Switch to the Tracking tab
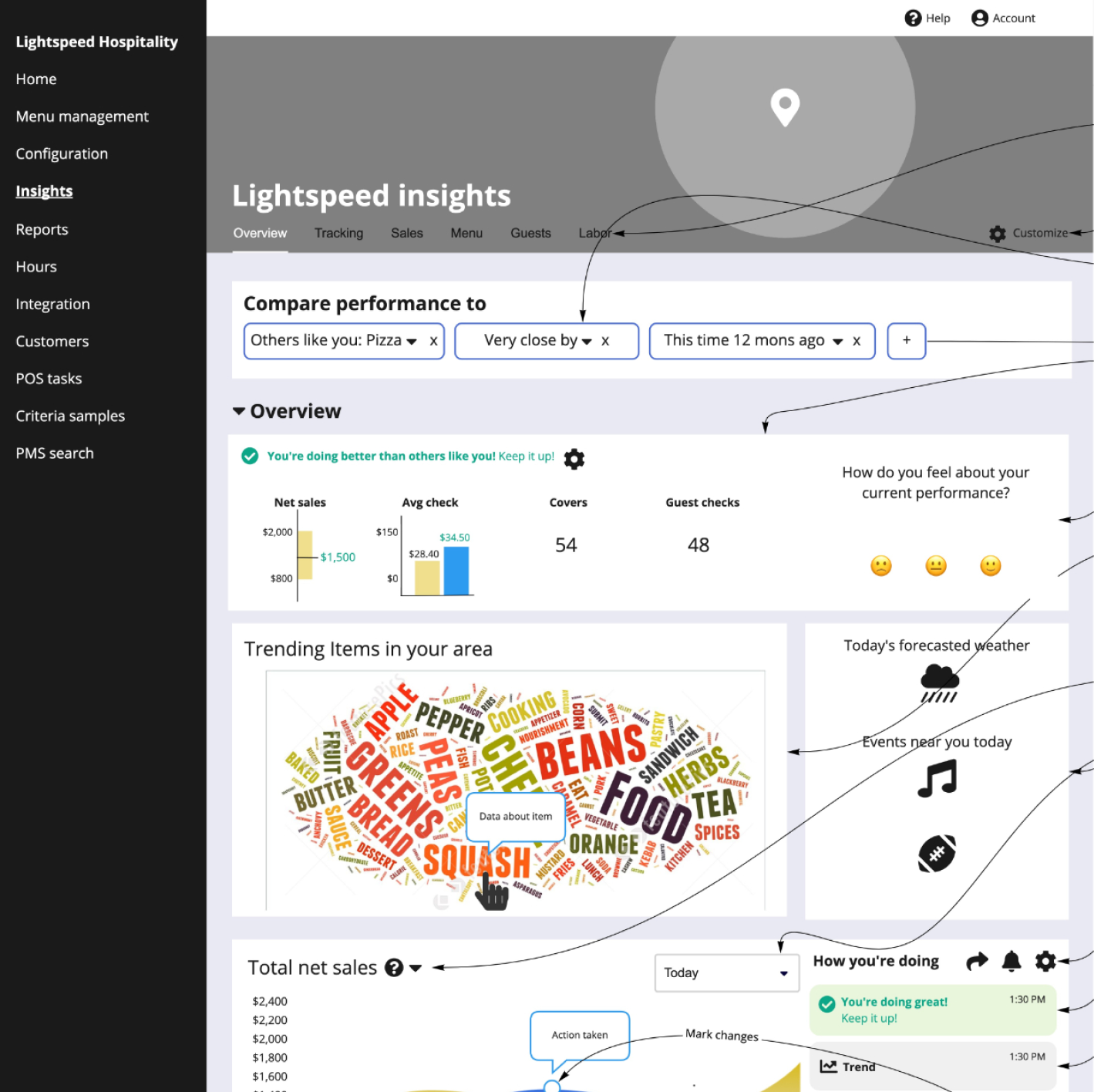This screenshot has height=1092, width=1094. (x=338, y=233)
